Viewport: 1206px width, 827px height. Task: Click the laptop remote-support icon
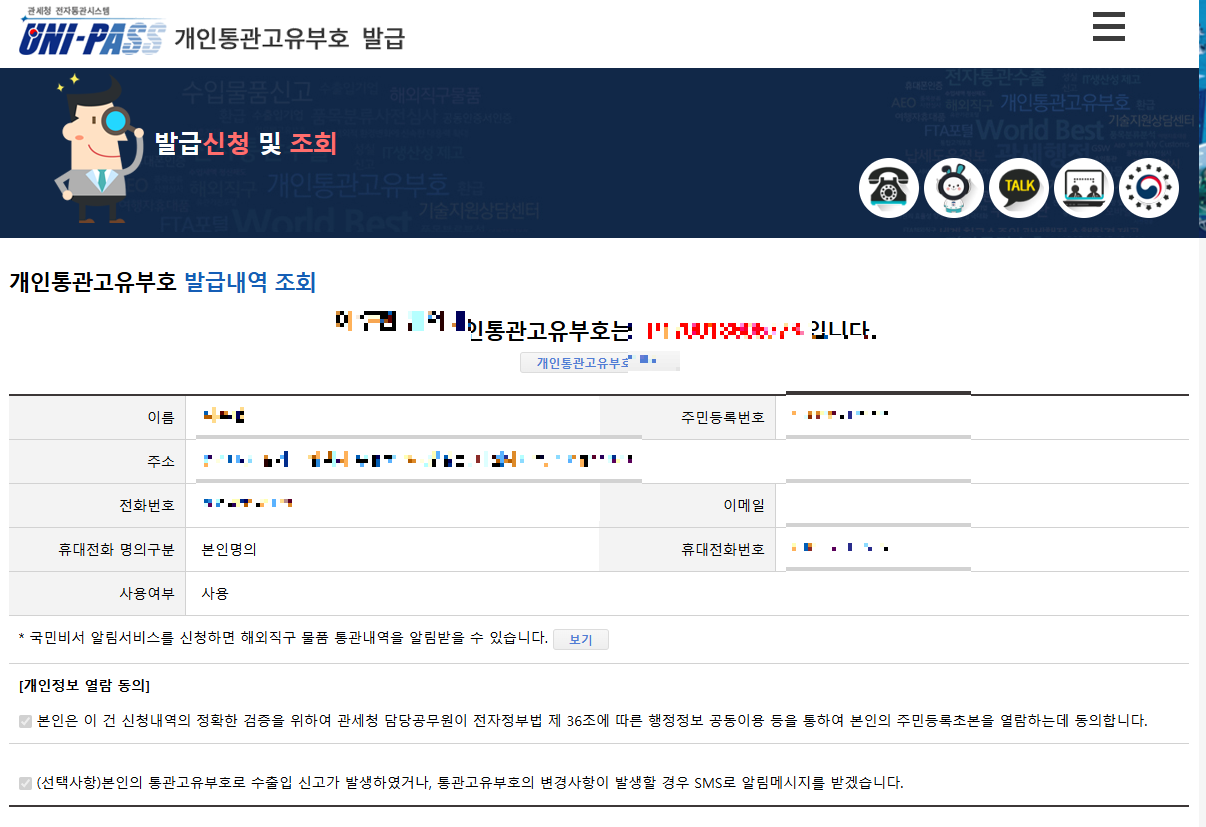click(1084, 188)
